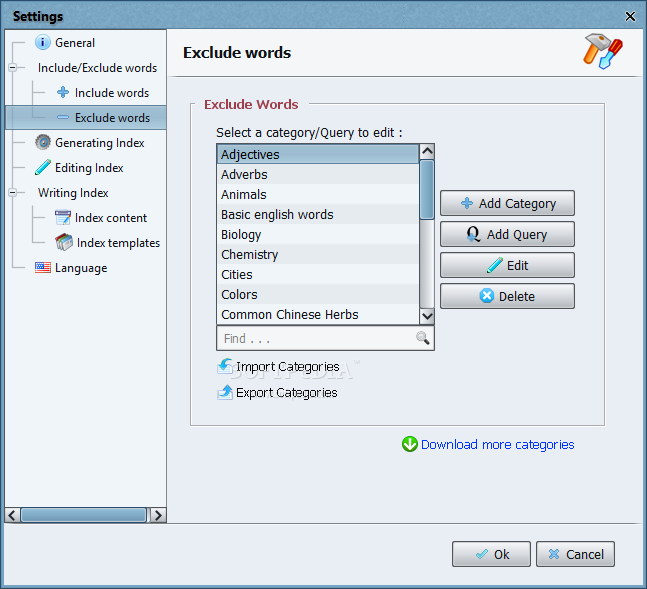The height and width of the screenshot is (589, 647).
Task: Click Export Categories
Action: 286,392
